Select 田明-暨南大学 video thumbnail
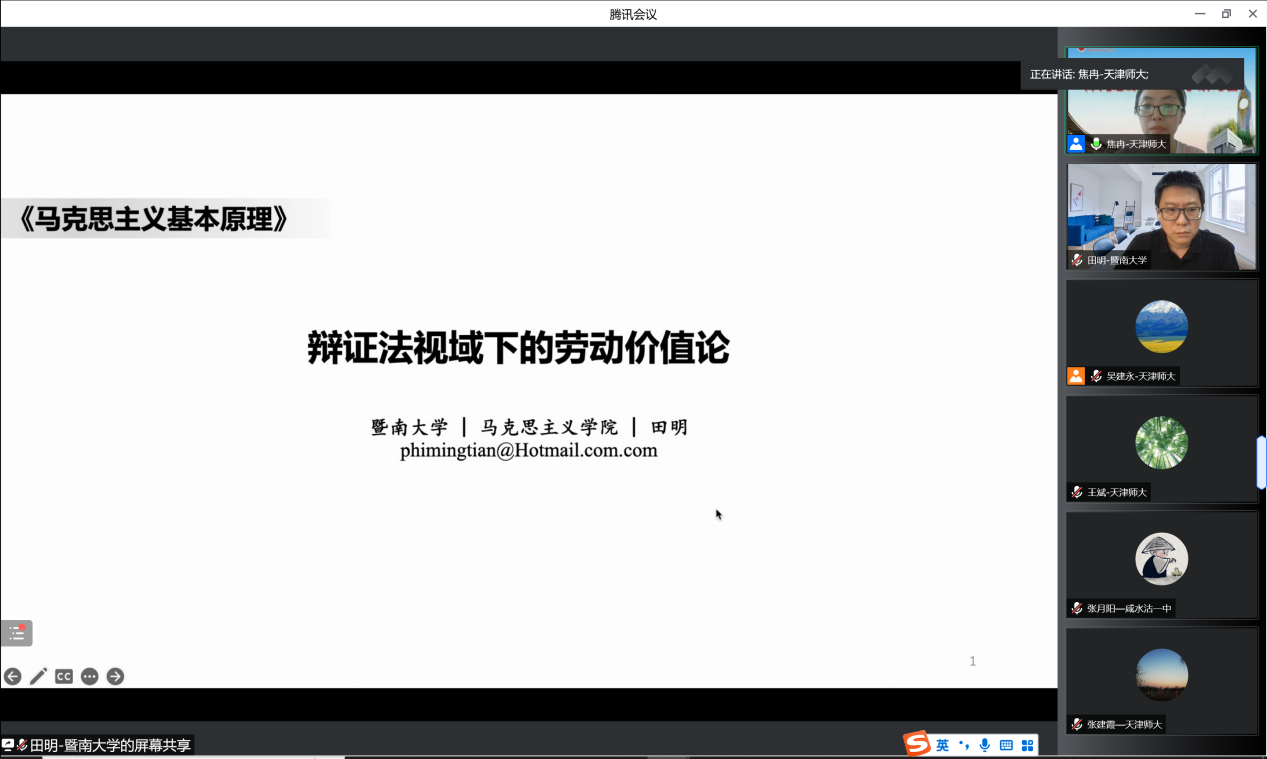 [1161, 216]
